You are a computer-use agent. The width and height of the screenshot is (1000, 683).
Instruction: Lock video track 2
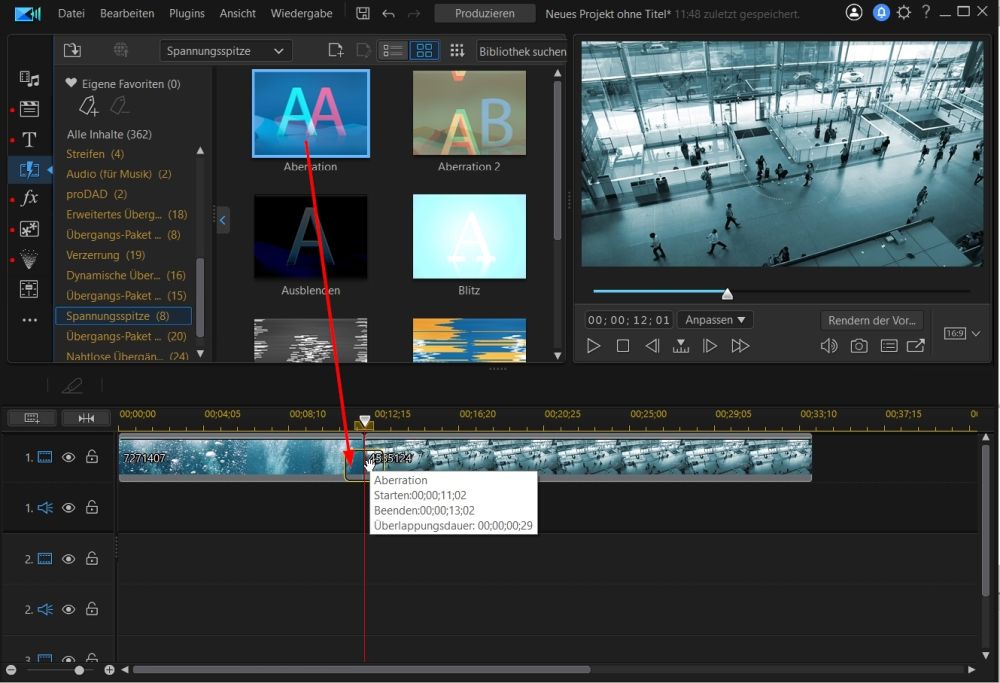click(x=92, y=558)
